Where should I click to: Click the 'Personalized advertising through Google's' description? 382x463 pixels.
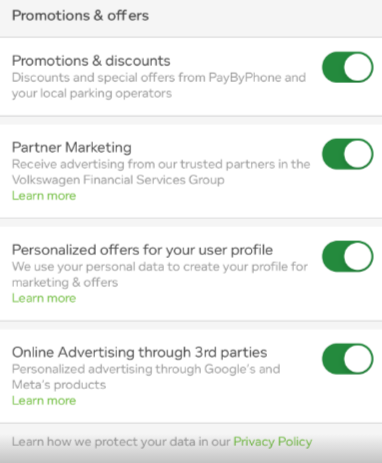point(146,369)
